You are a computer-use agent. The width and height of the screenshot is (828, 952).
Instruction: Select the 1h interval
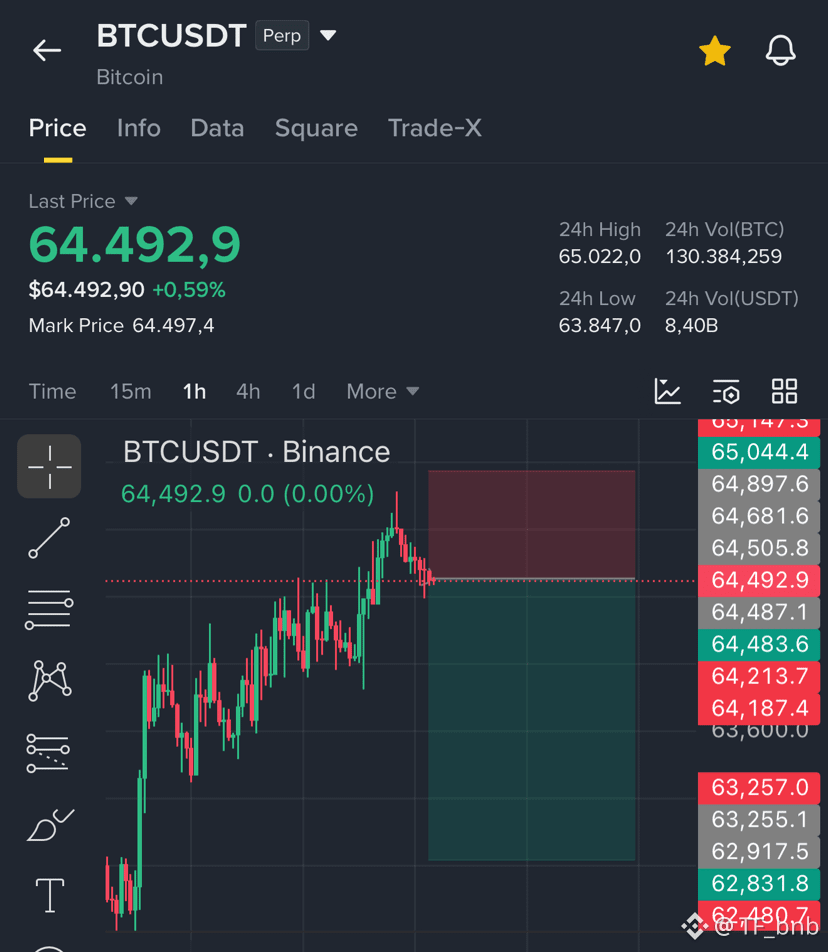pyautogui.click(x=194, y=392)
